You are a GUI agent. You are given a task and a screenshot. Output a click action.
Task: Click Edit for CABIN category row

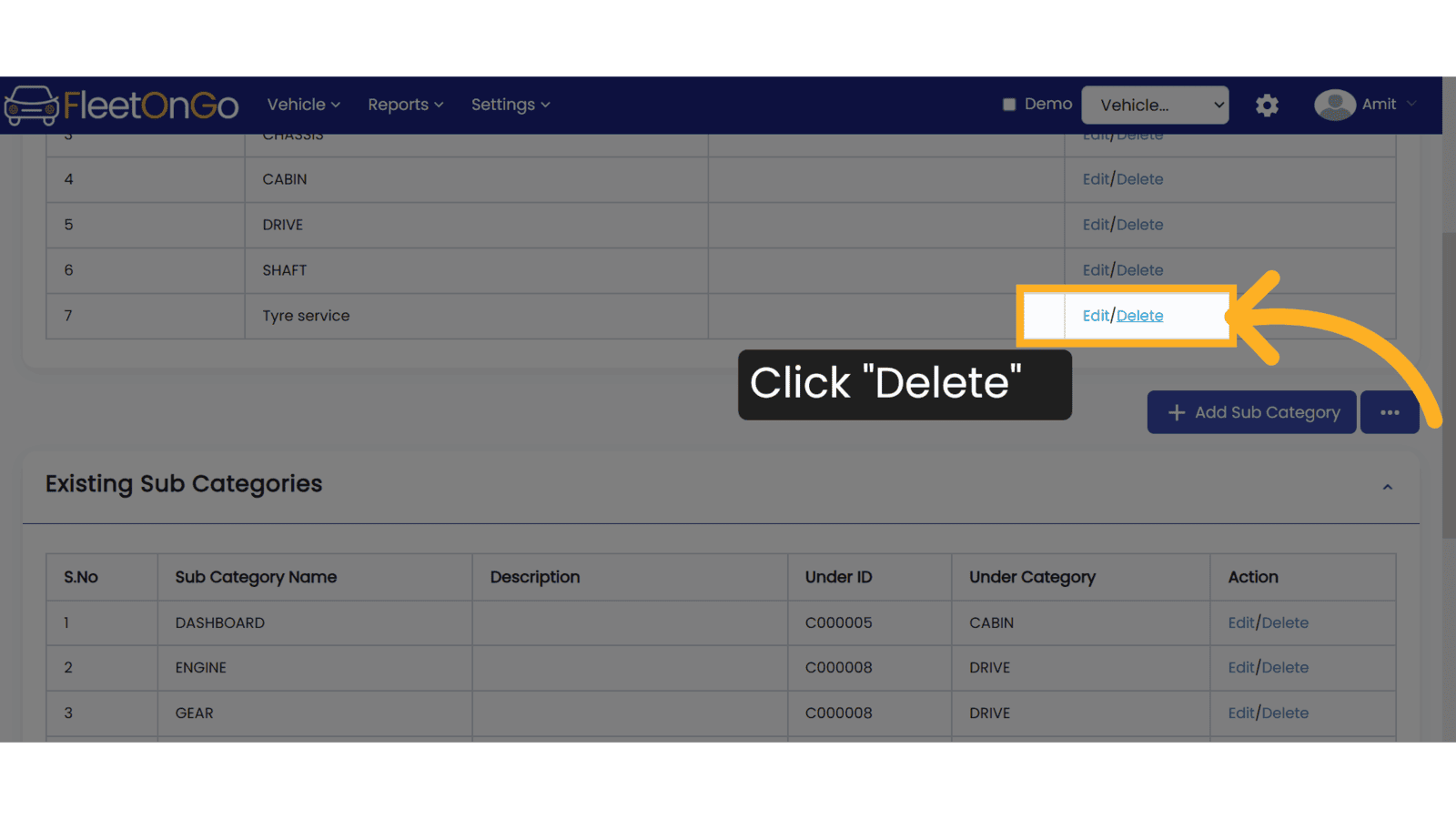1096,179
